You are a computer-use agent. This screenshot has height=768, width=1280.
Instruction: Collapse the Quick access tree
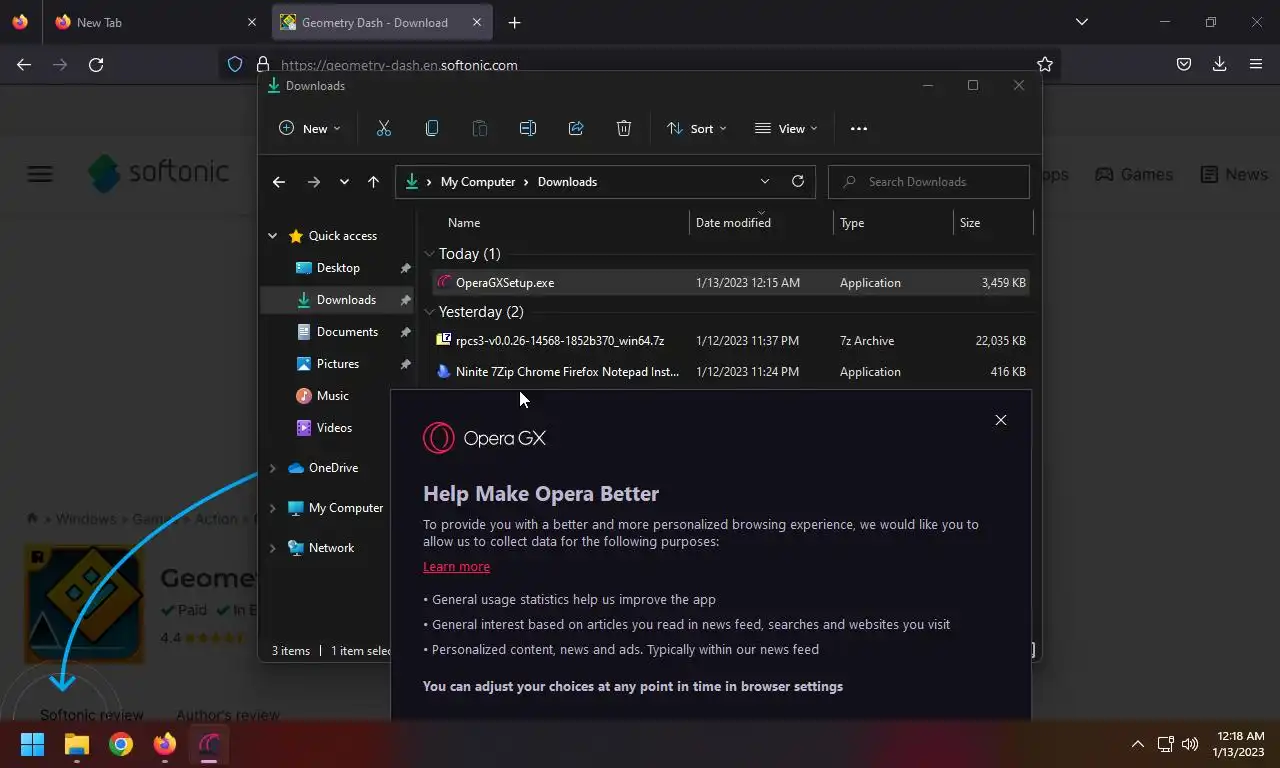[272, 236]
